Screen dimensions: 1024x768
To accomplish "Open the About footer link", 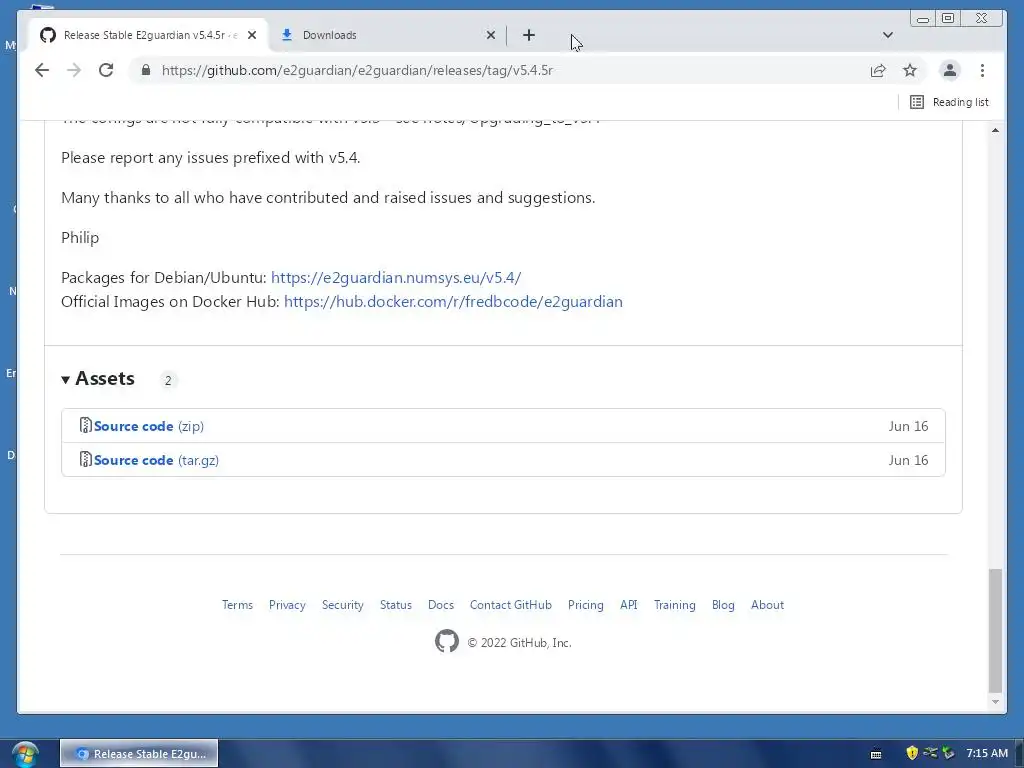I will click(767, 605).
